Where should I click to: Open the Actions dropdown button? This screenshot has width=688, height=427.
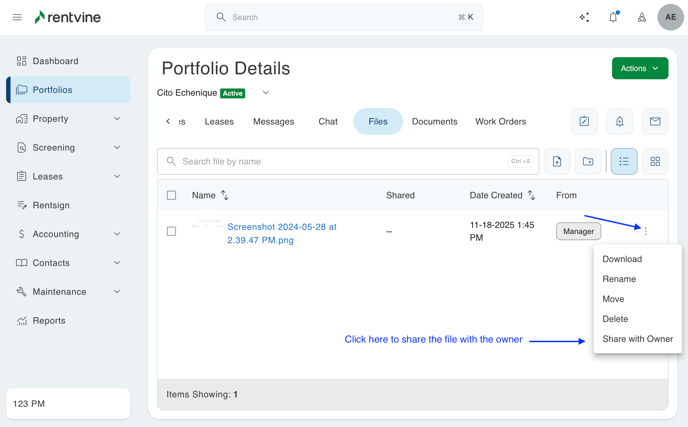[x=640, y=68]
